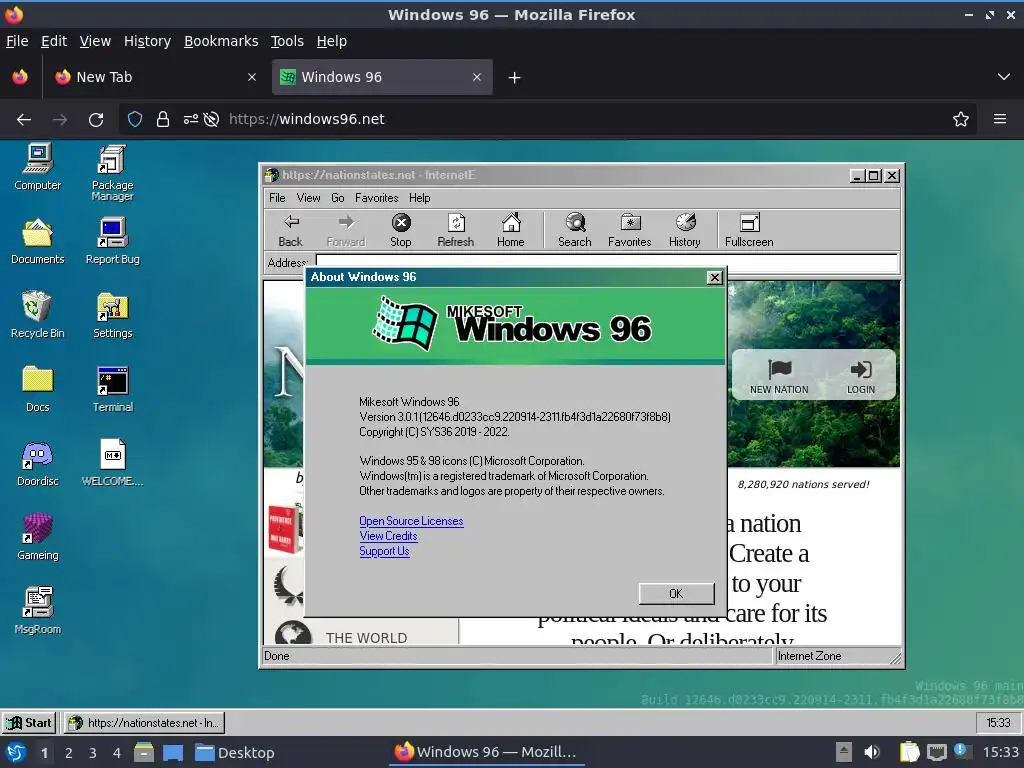The width and height of the screenshot is (1024, 768).
Task: Select the nationstates.net taskbar button
Action: [x=144, y=723]
